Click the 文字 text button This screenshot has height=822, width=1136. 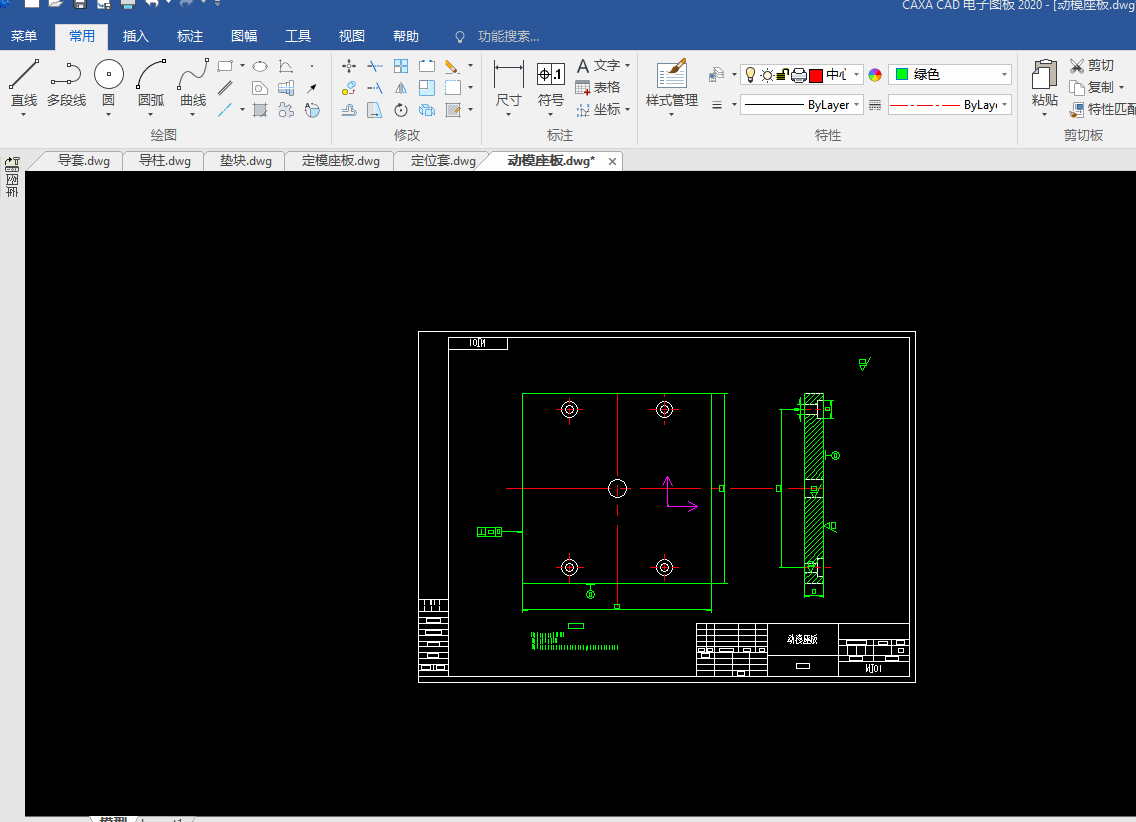pos(598,66)
